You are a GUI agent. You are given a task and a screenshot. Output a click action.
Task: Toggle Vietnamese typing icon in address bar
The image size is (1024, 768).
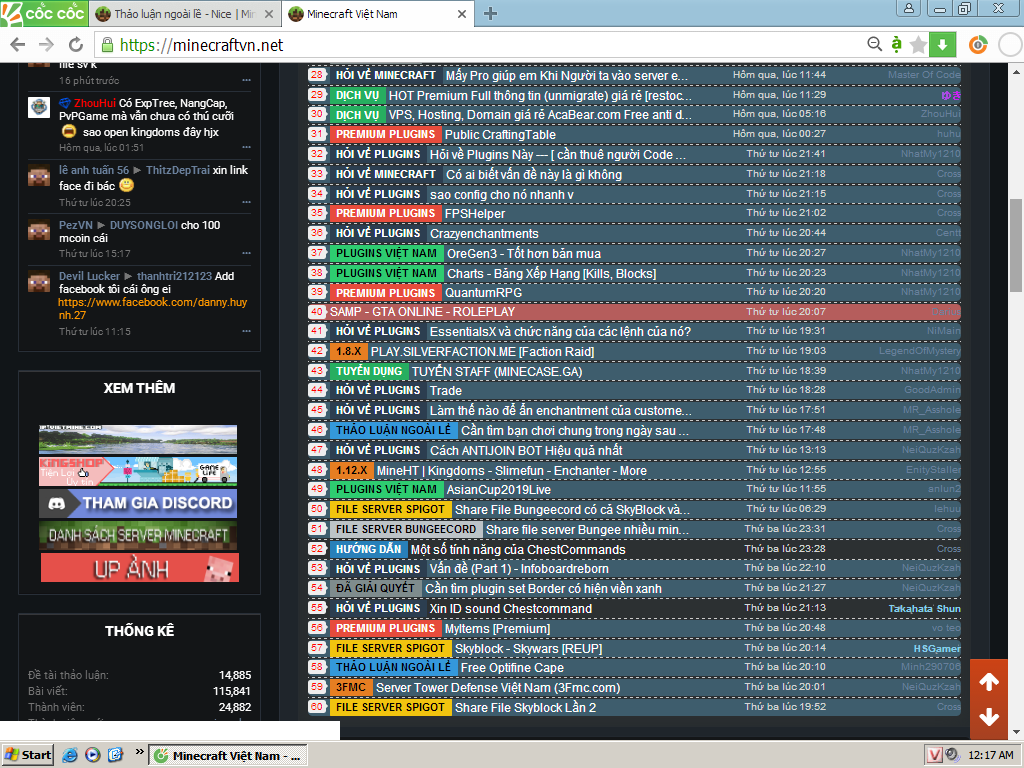coord(897,44)
